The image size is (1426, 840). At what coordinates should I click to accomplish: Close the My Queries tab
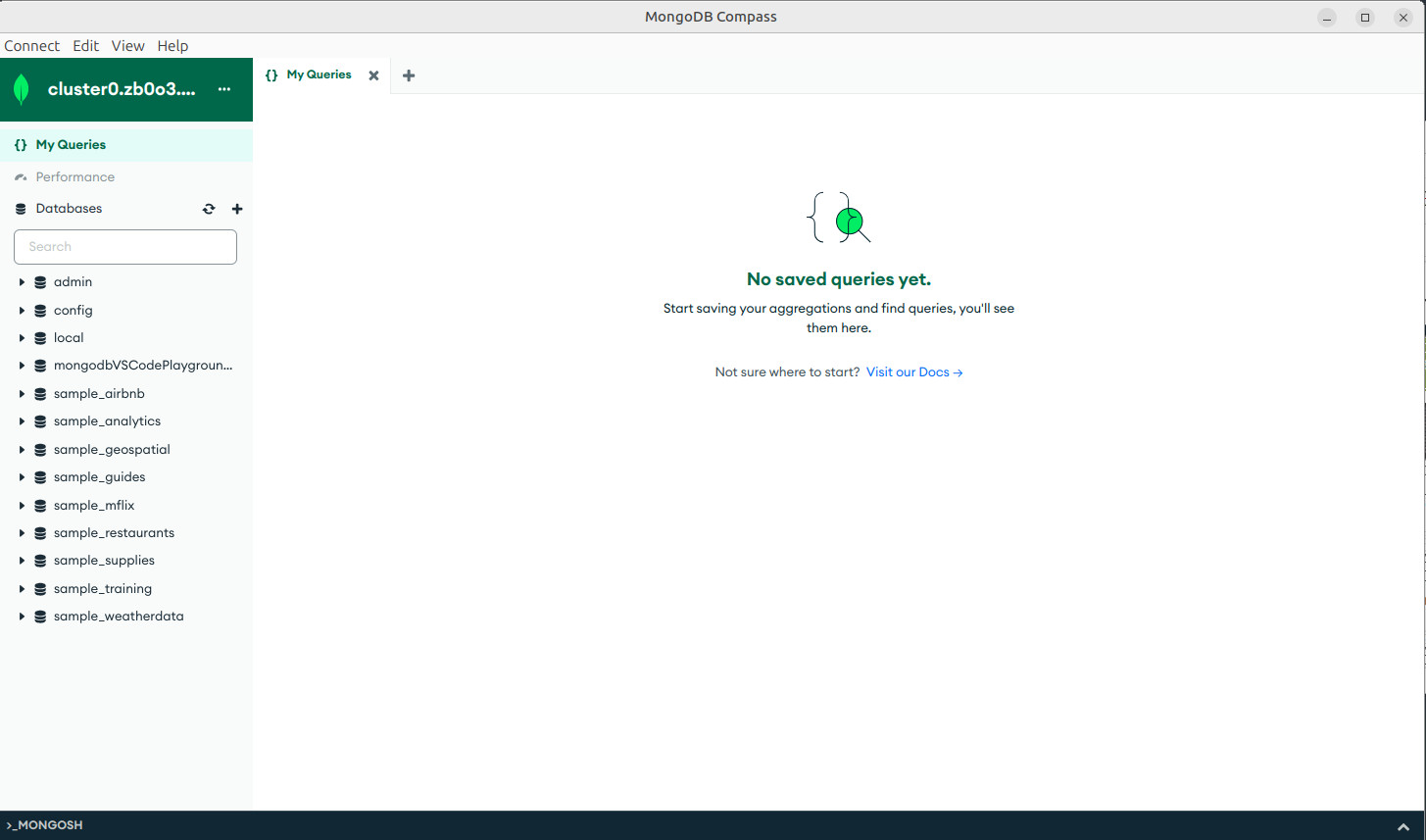click(373, 75)
